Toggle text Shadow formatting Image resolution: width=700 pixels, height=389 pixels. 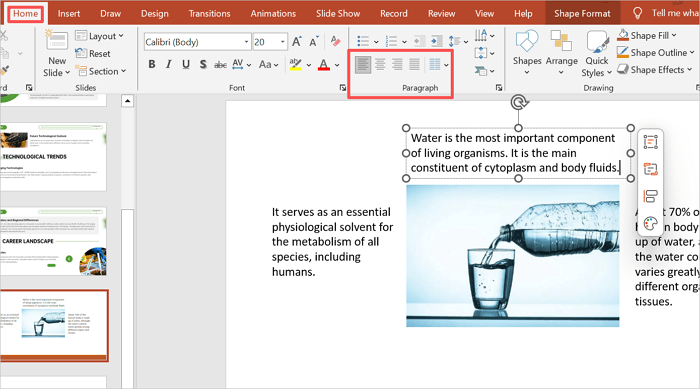click(203, 65)
